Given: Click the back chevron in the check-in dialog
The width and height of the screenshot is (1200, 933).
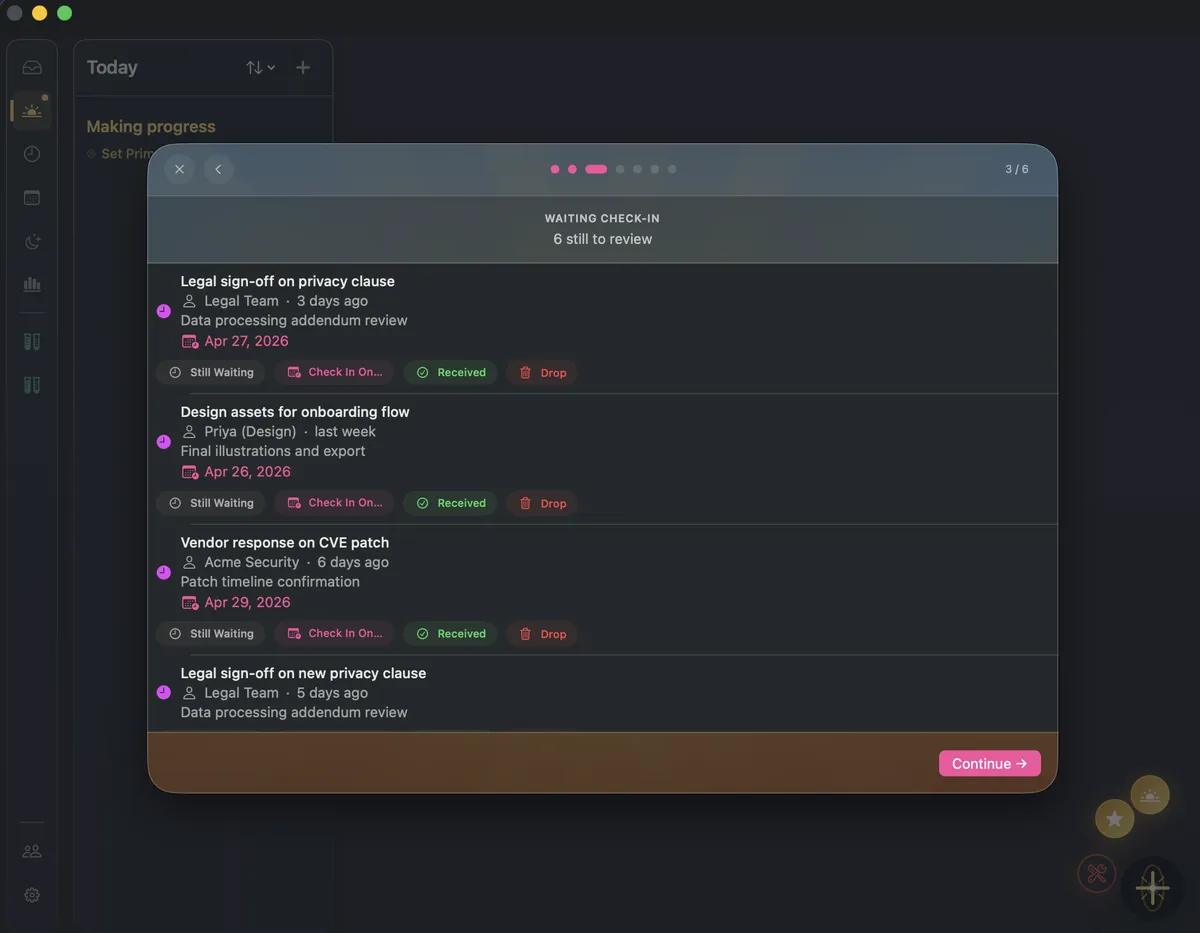Looking at the screenshot, I should coord(218,169).
